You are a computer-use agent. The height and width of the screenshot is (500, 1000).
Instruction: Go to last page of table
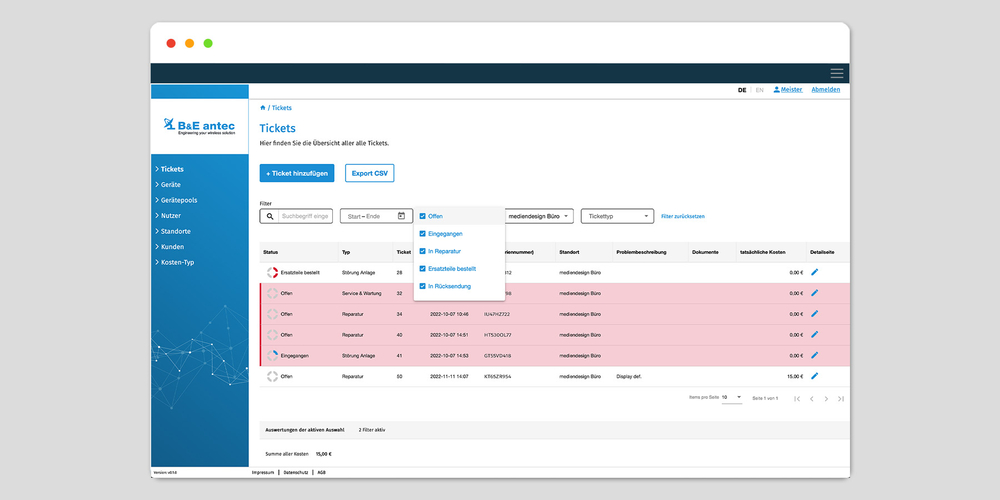coord(841,399)
